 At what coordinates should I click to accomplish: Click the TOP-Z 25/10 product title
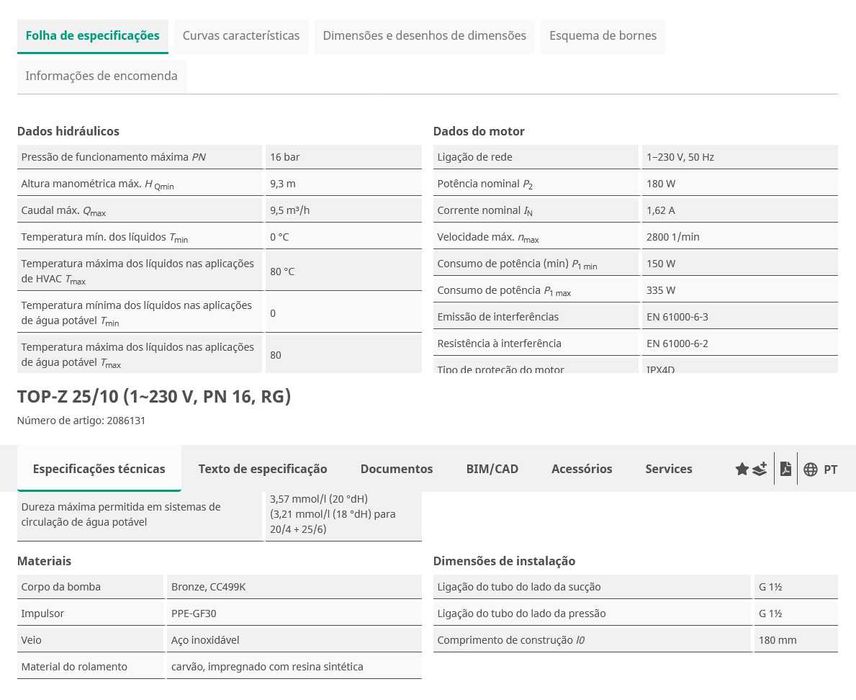pos(154,396)
